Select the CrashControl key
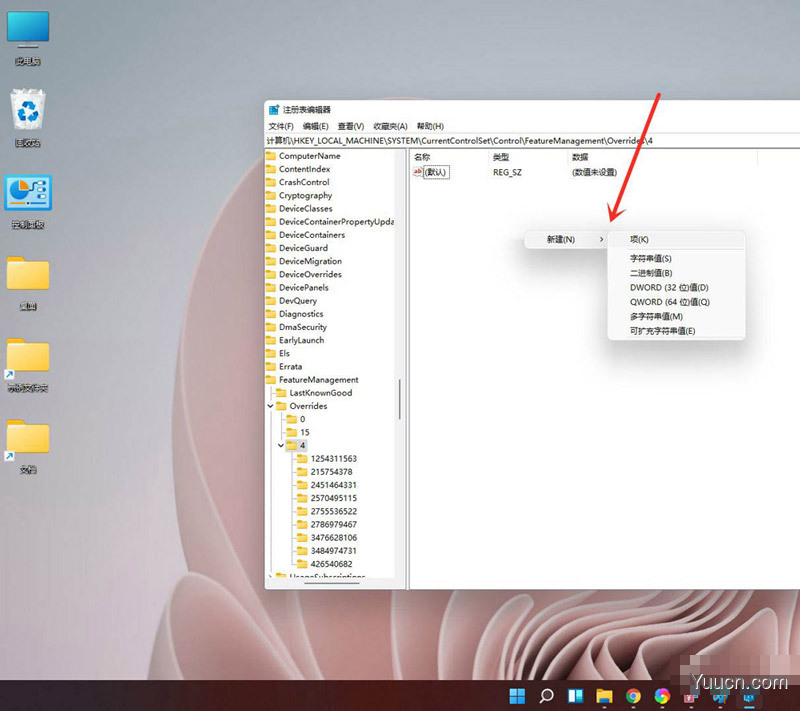Image resolution: width=800 pixels, height=711 pixels. click(304, 182)
